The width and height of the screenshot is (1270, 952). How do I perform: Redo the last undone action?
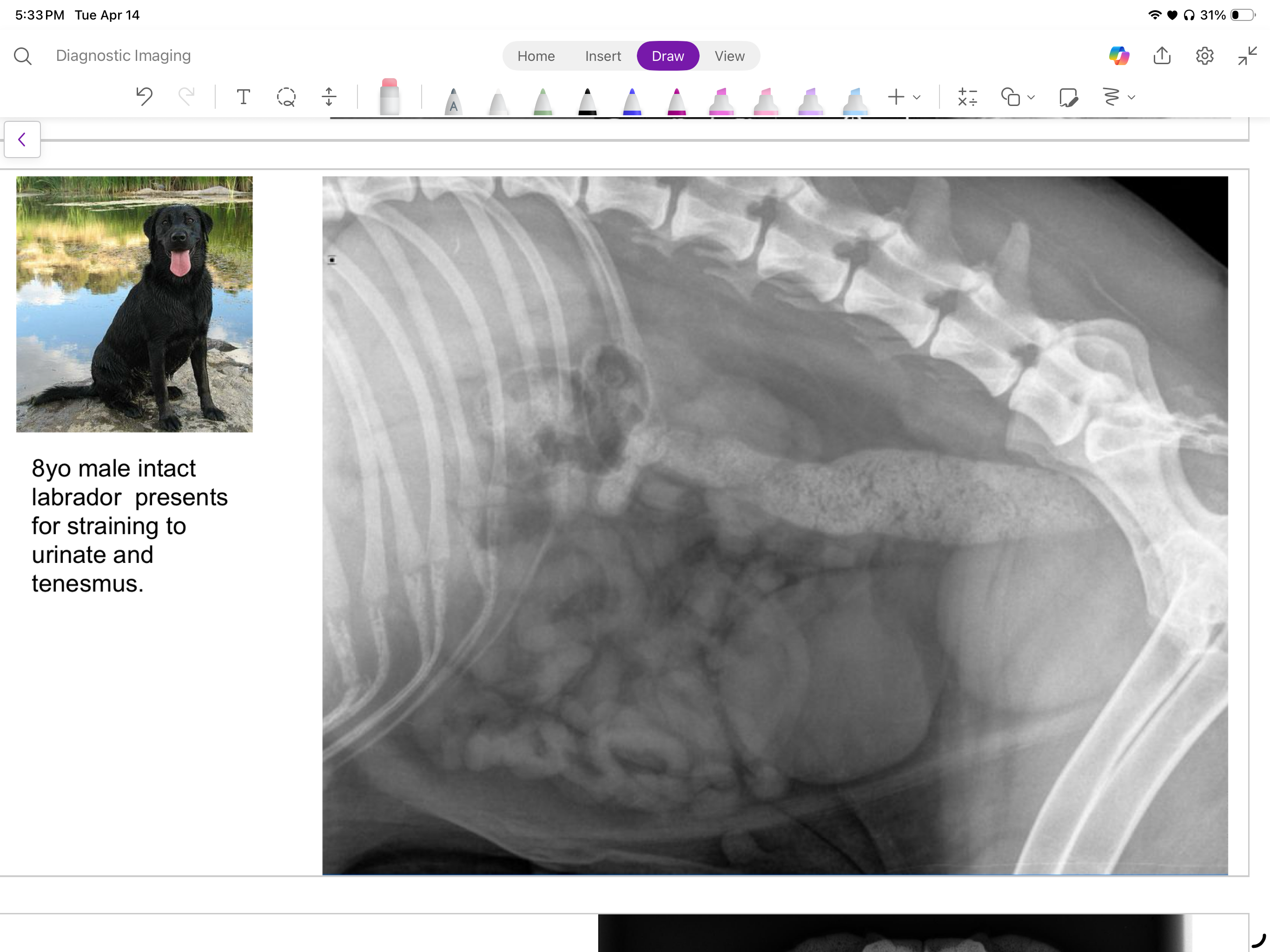(186, 96)
